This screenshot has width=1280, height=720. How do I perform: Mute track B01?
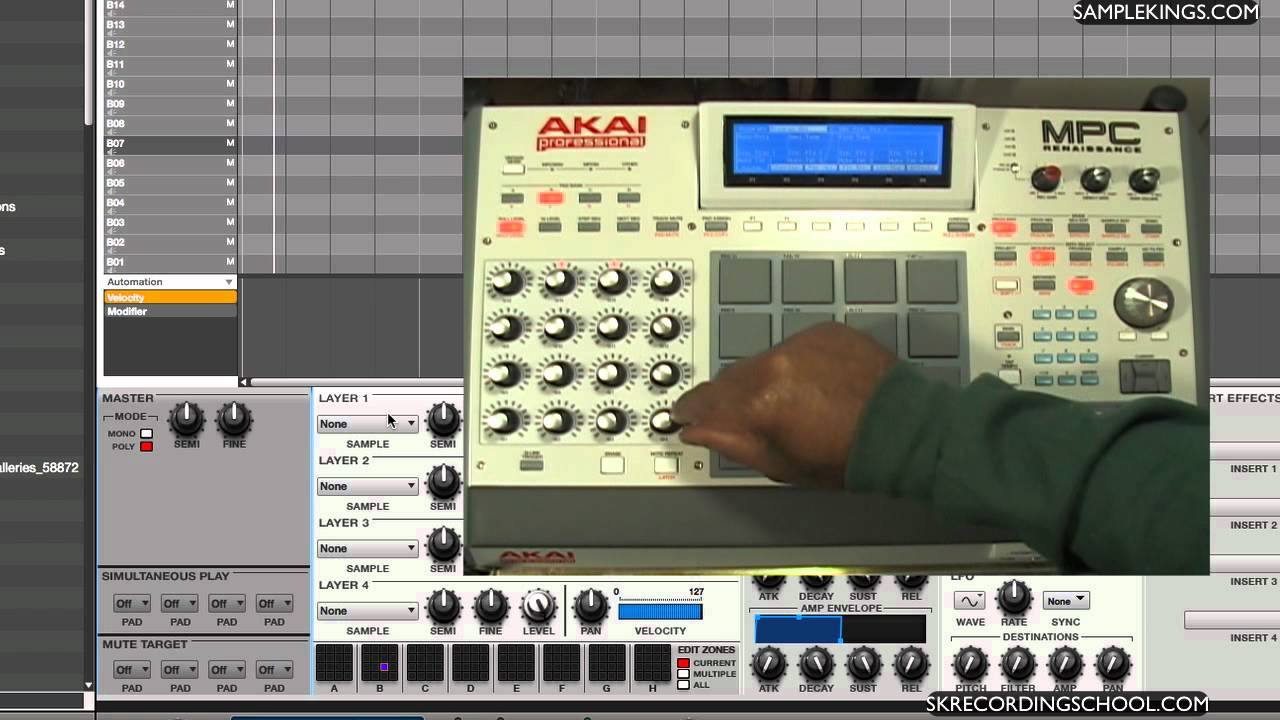pyautogui.click(x=230, y=262)
